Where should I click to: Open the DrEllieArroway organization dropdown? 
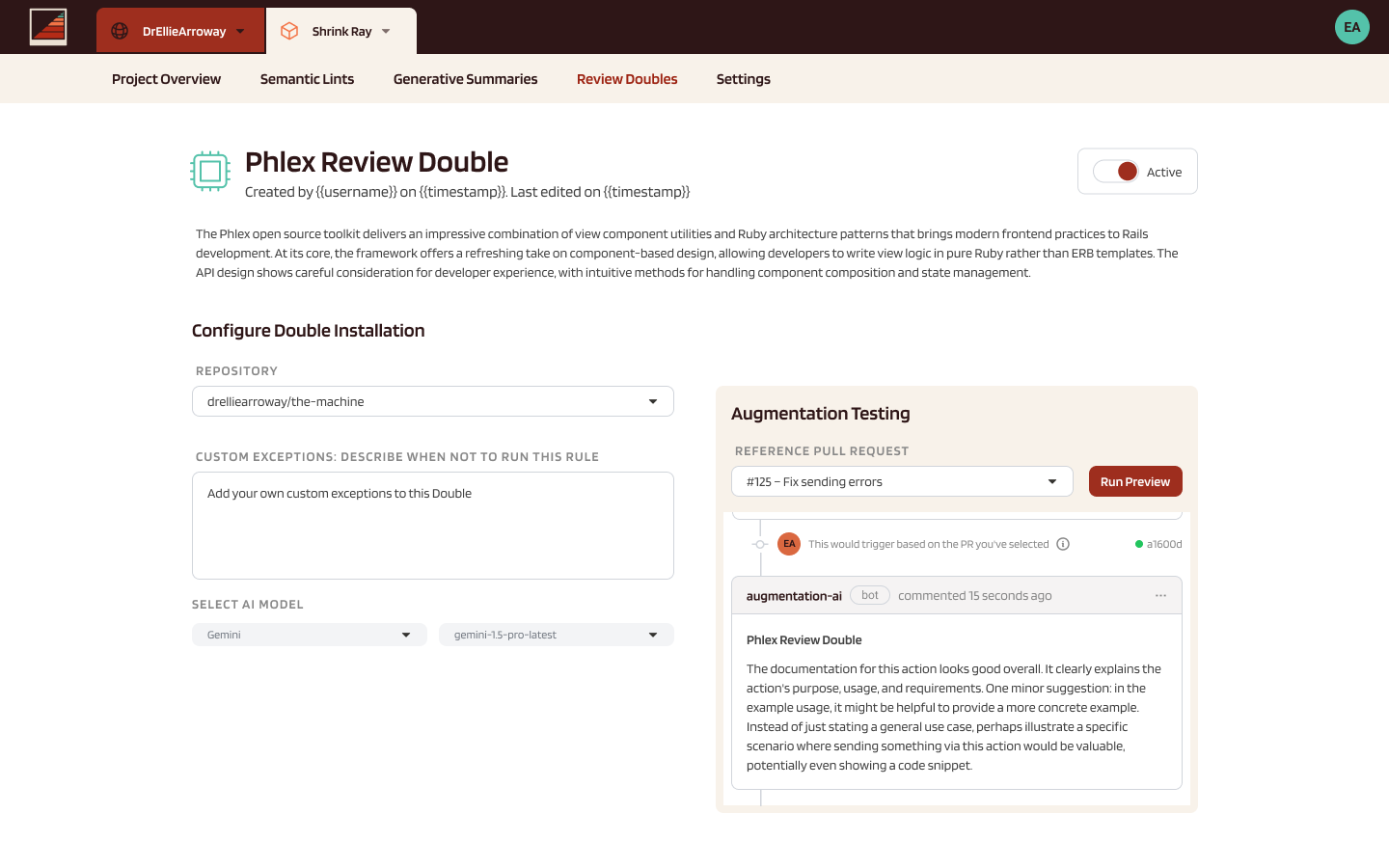pyautogui.click(x=180, y=31)
